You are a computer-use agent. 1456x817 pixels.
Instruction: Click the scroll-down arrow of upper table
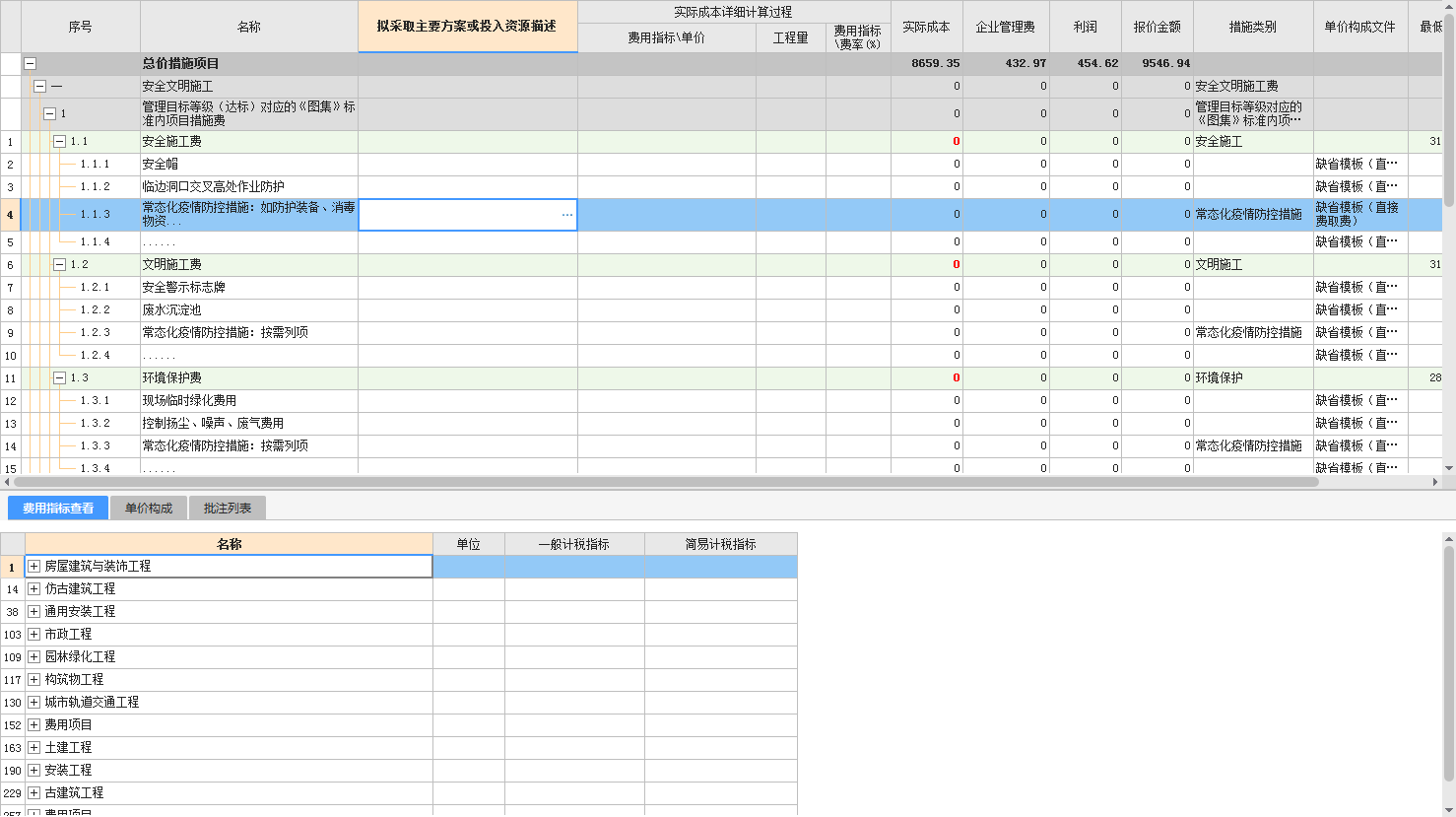click(1449, 469)
